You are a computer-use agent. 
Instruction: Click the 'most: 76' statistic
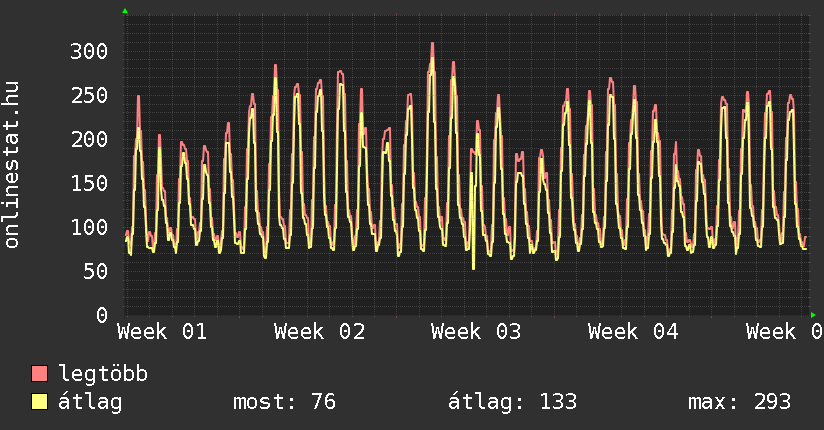tap(284, 402)
